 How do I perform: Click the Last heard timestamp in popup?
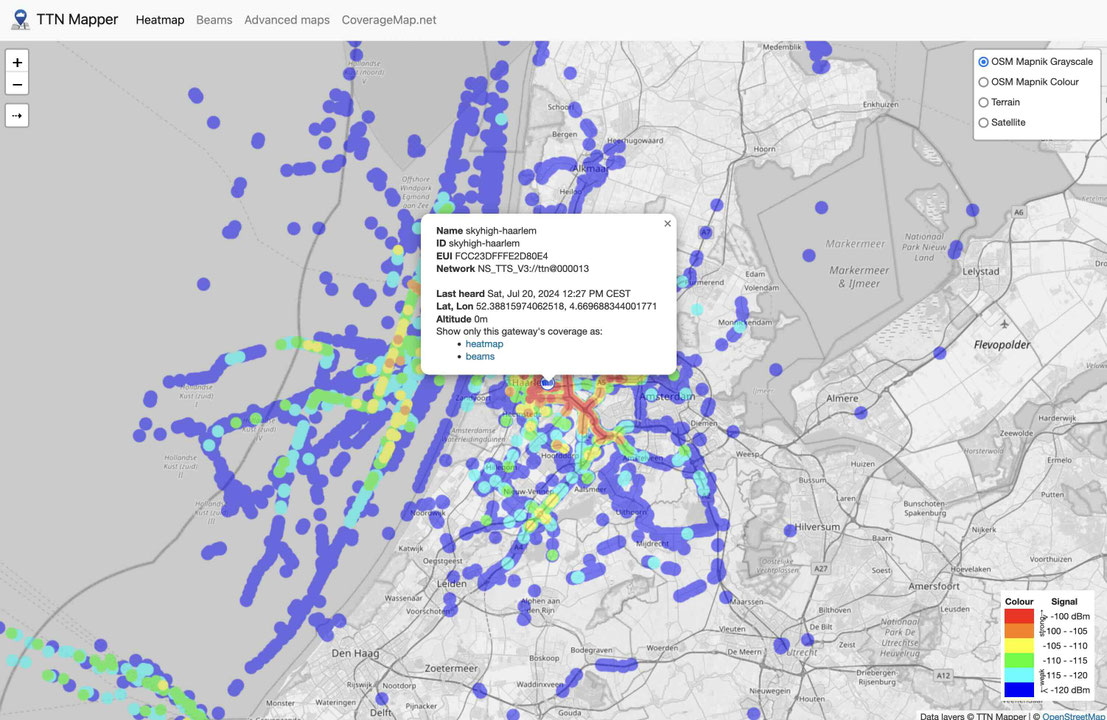559,294
